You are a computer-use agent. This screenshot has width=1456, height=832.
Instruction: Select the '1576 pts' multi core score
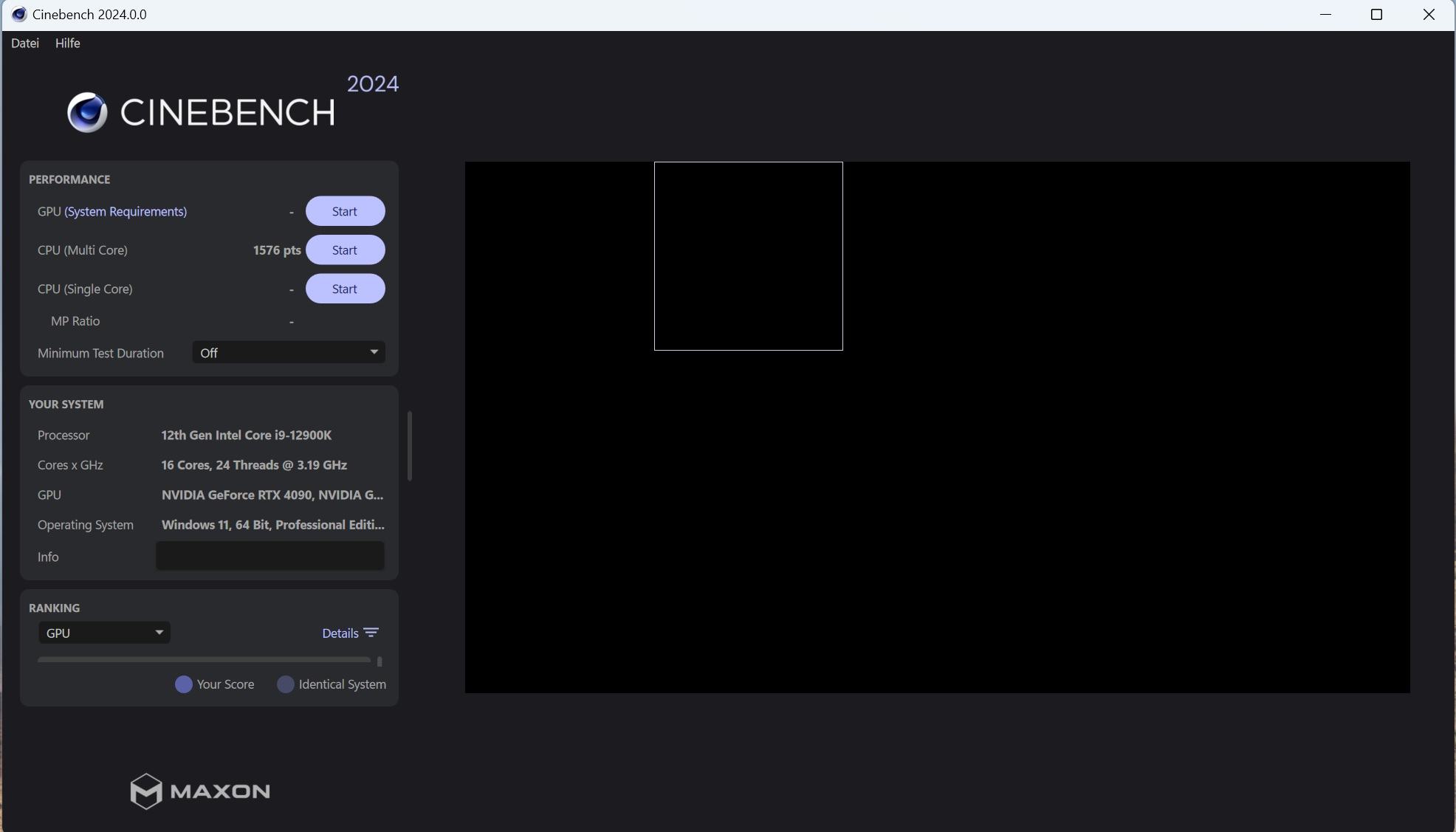(277, 250)
